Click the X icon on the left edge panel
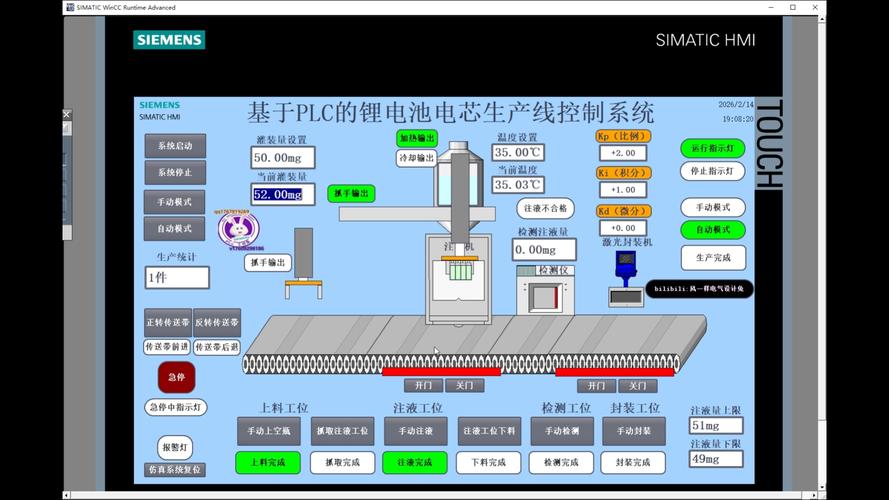Viewport: 889px width, 500px height. click(67, 114)
